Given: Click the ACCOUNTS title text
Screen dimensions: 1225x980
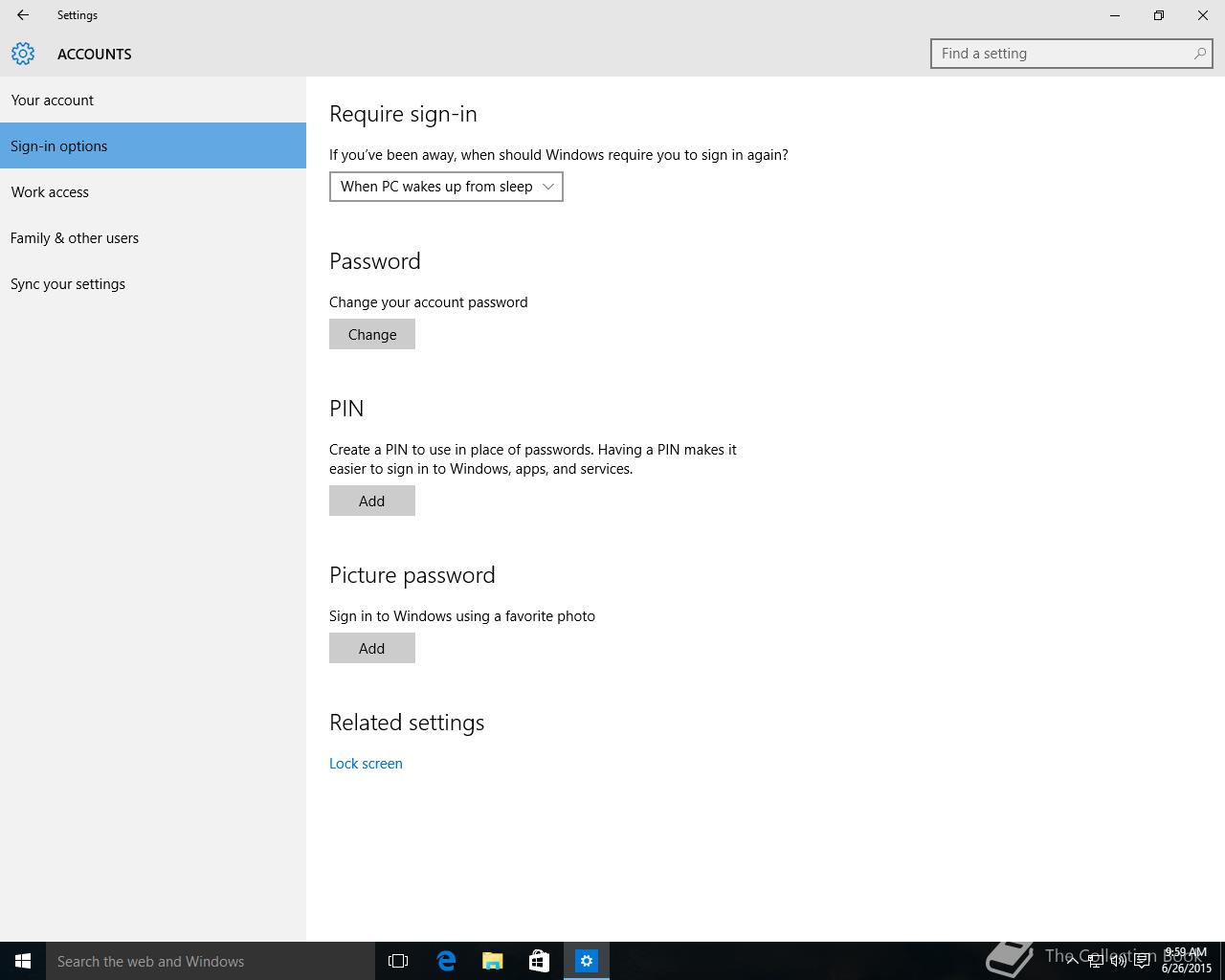Looking at the screenshot, I should pyautogui.click(x=95, y=54).
